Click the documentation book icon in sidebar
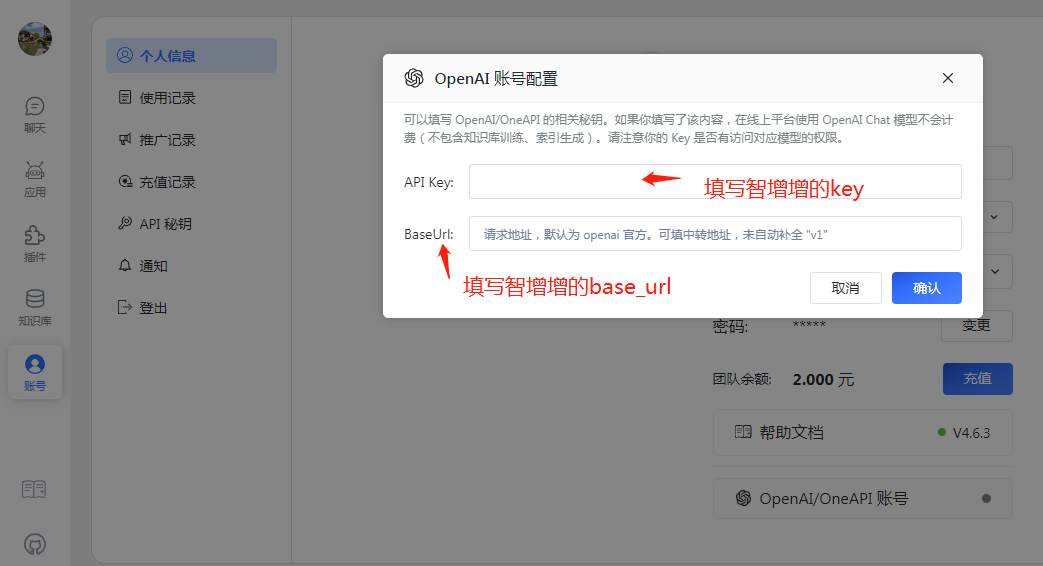The image size is (1043, 566). tap(34, 489)
